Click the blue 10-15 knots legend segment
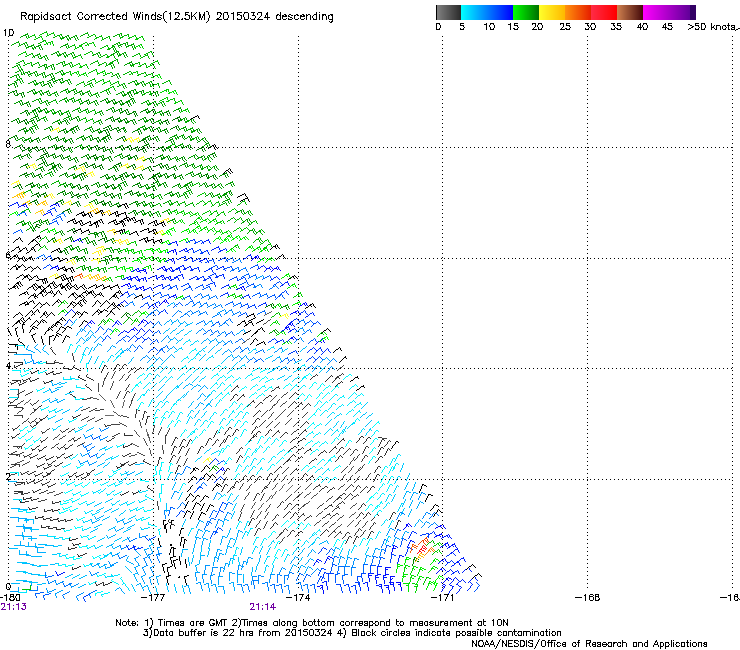This screenshot has width=740, height=650. tap(500, 12)
